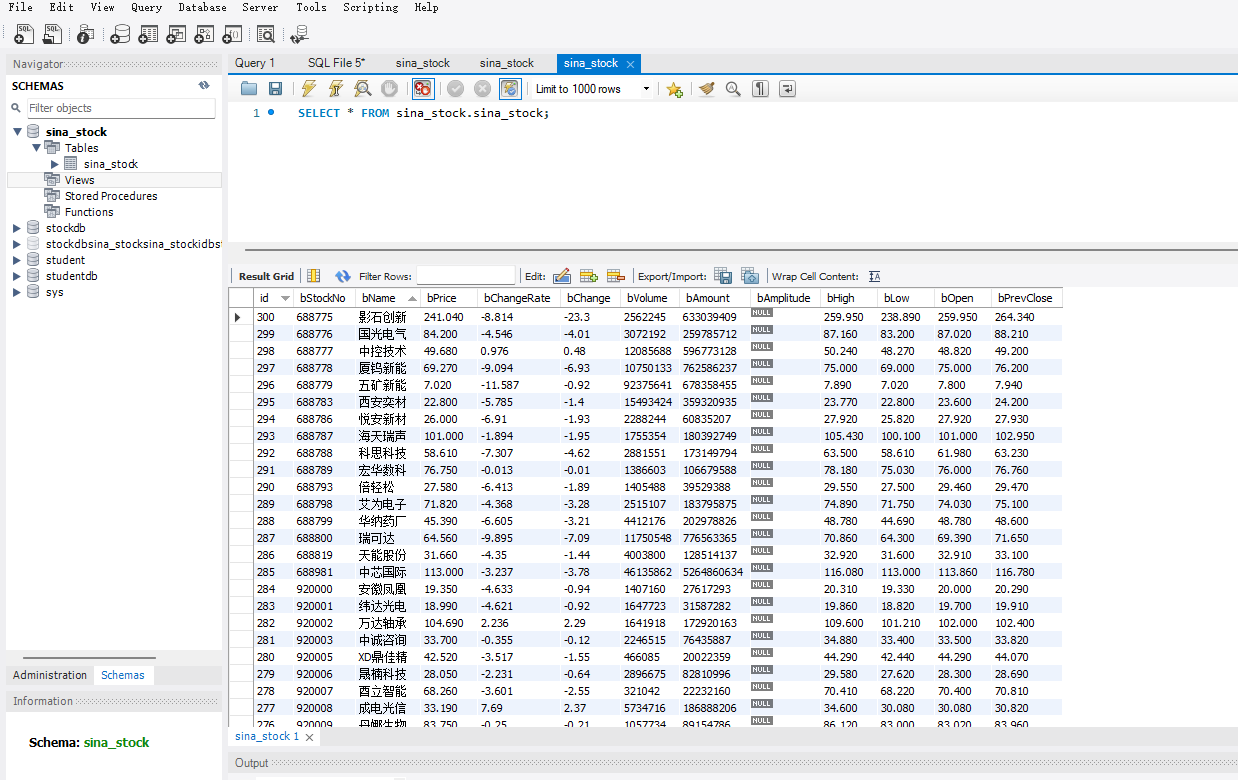Sort by the bPrice column header

(442, 298)
